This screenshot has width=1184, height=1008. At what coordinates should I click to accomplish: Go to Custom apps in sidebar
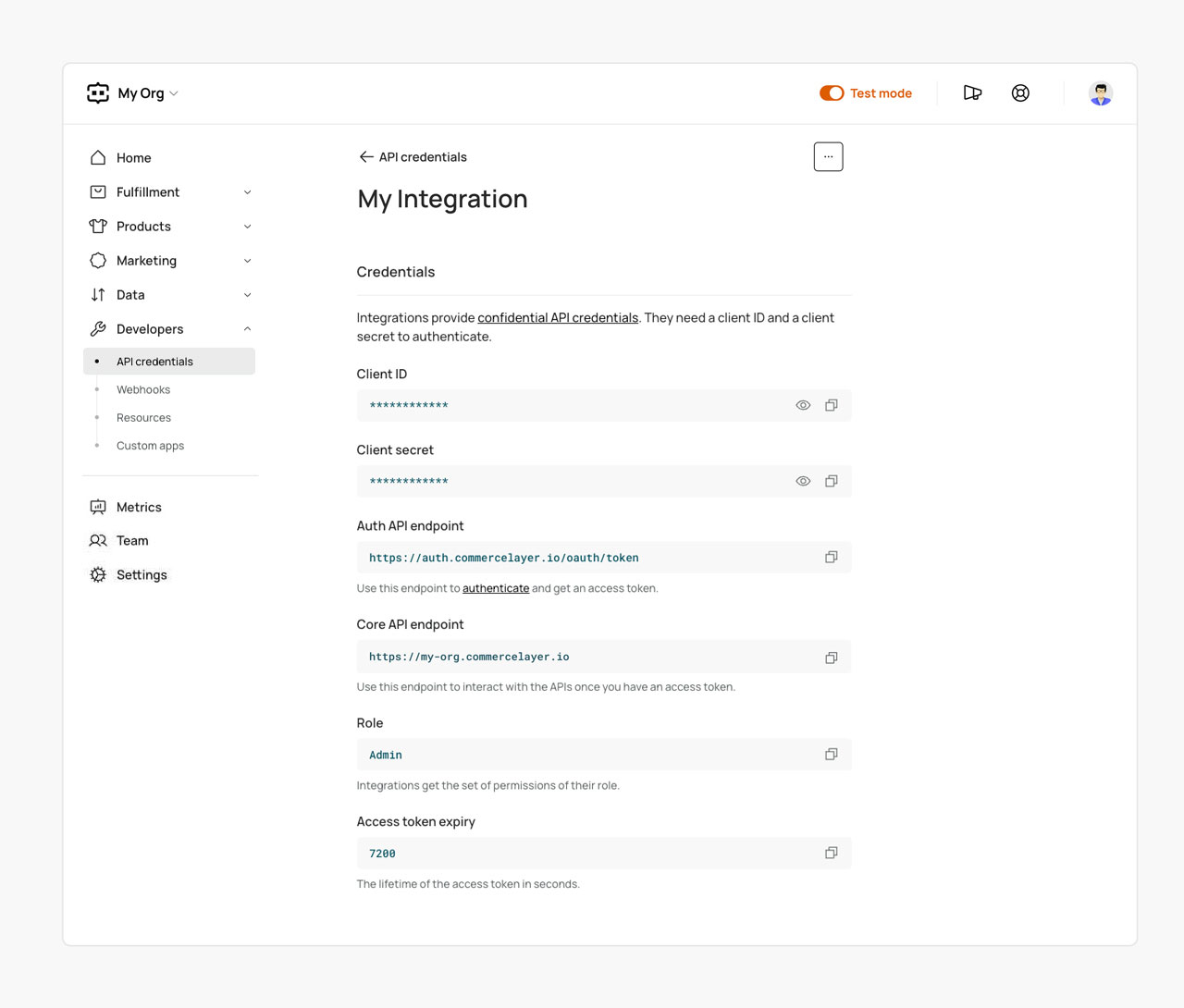(150, 446)
